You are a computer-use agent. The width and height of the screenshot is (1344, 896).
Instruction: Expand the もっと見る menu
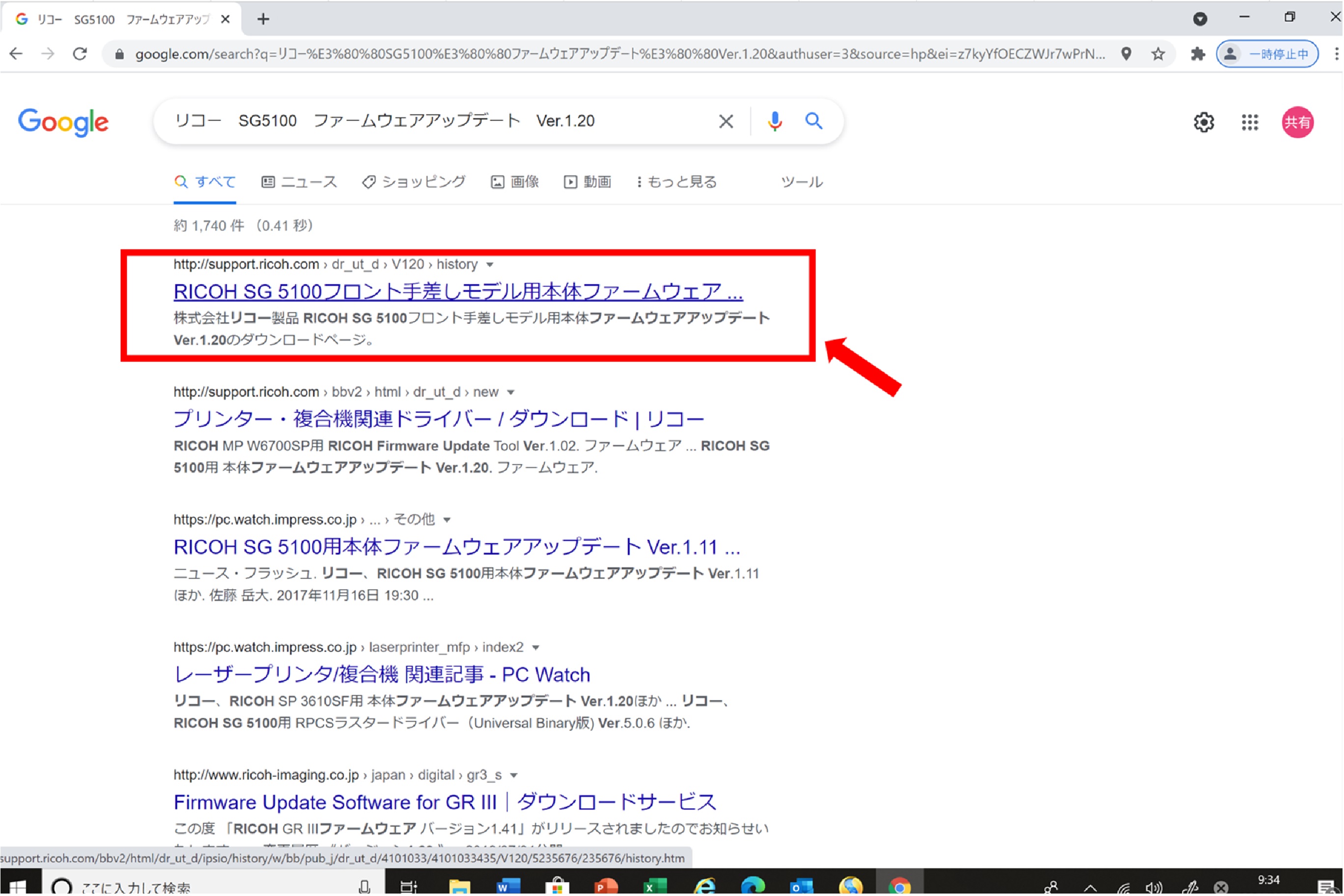(x=677, y=182)
